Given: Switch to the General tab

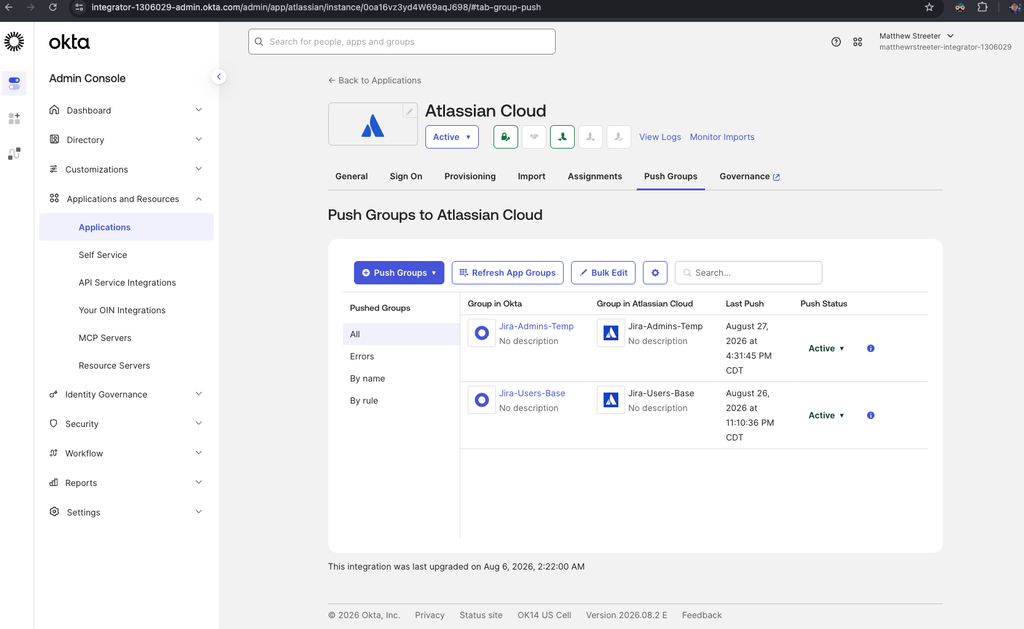Looking at the screenshot, I should 351,176.
